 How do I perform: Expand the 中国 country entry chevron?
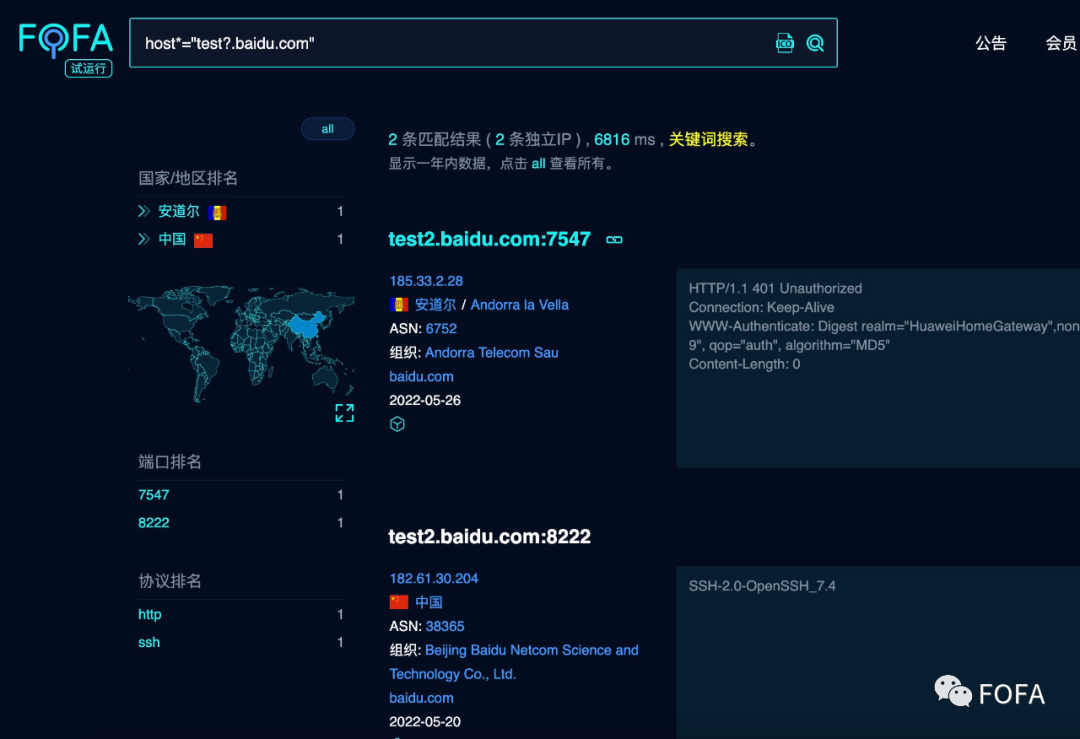click(x=143, y=239)
